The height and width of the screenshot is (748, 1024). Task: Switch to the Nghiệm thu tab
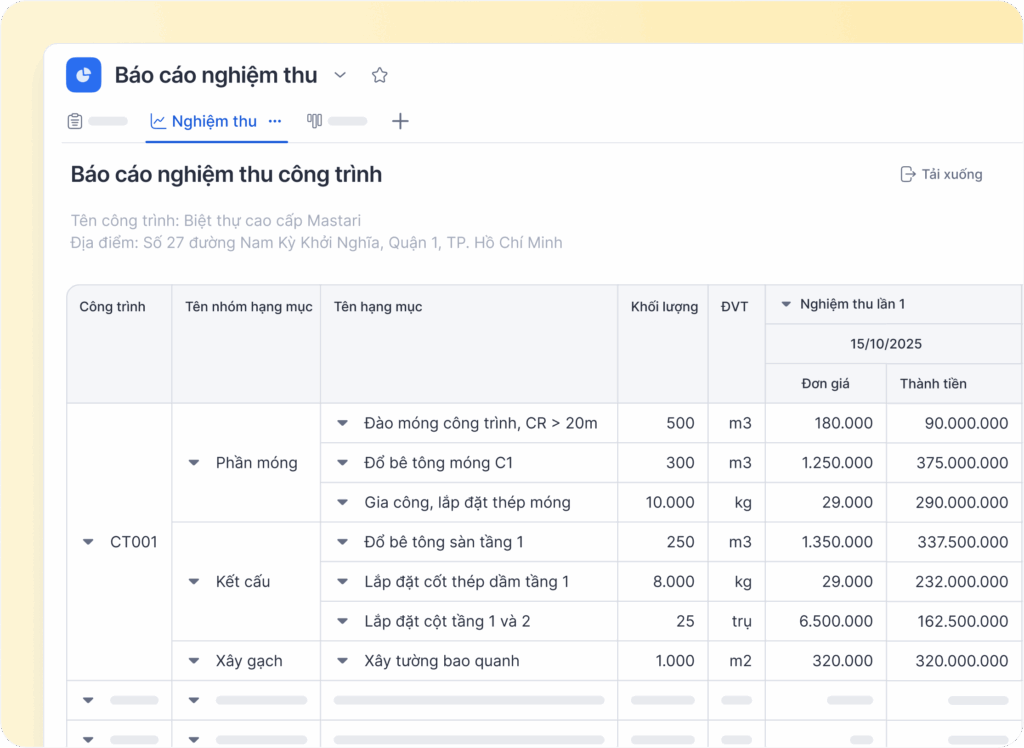[x=214, y=121]
